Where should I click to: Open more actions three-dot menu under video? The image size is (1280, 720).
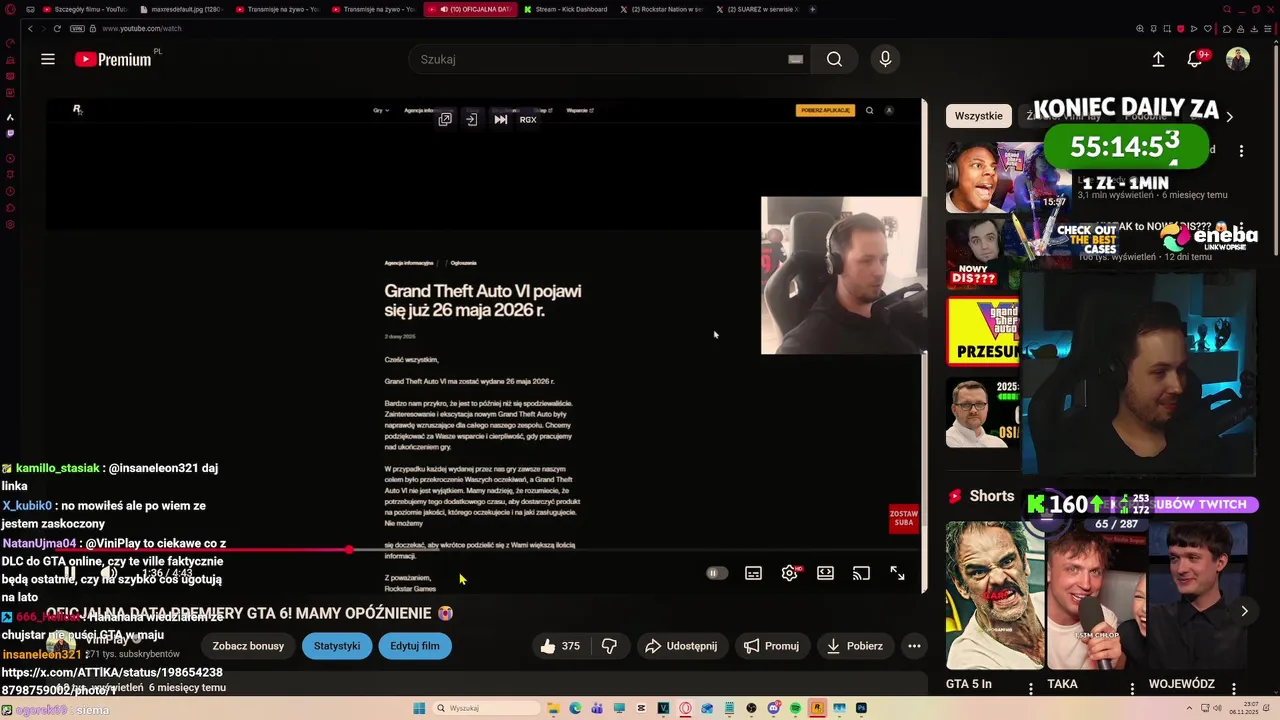point(914,646)
